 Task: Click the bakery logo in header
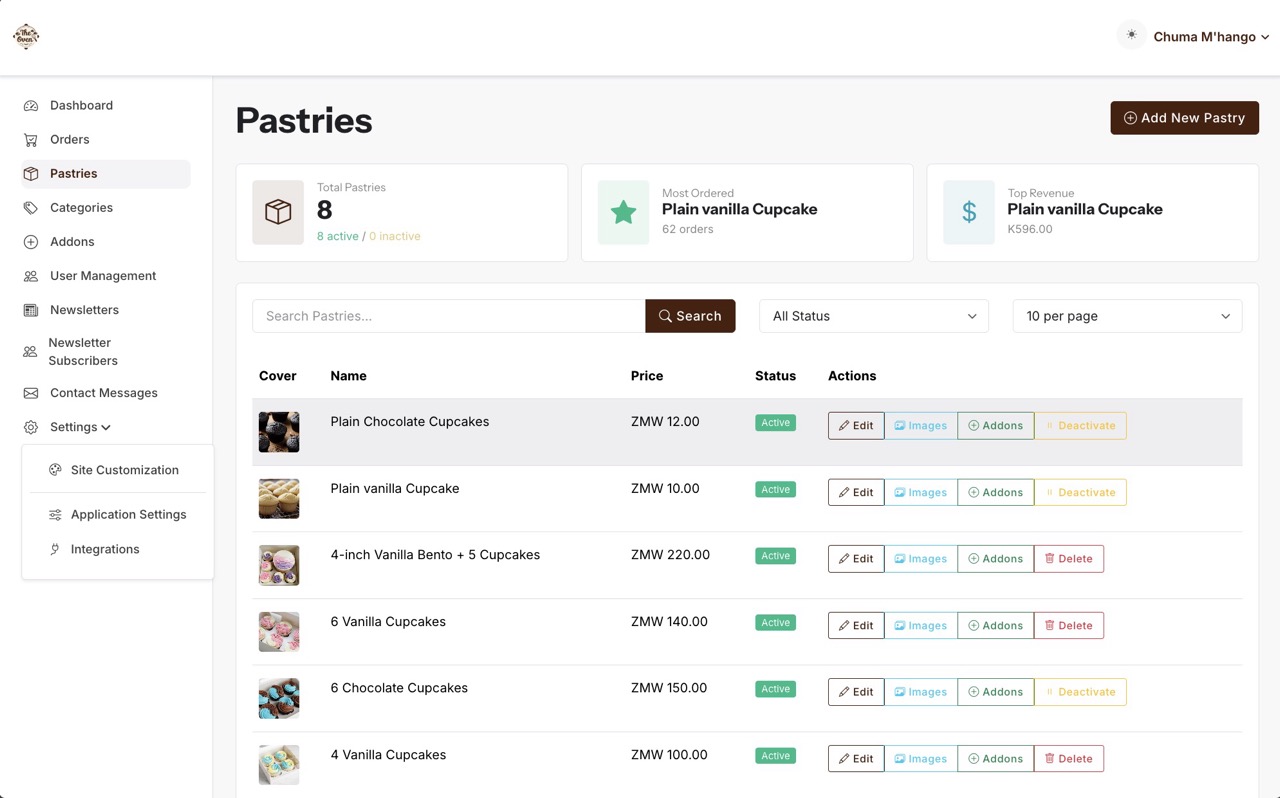tap(26, 36)
